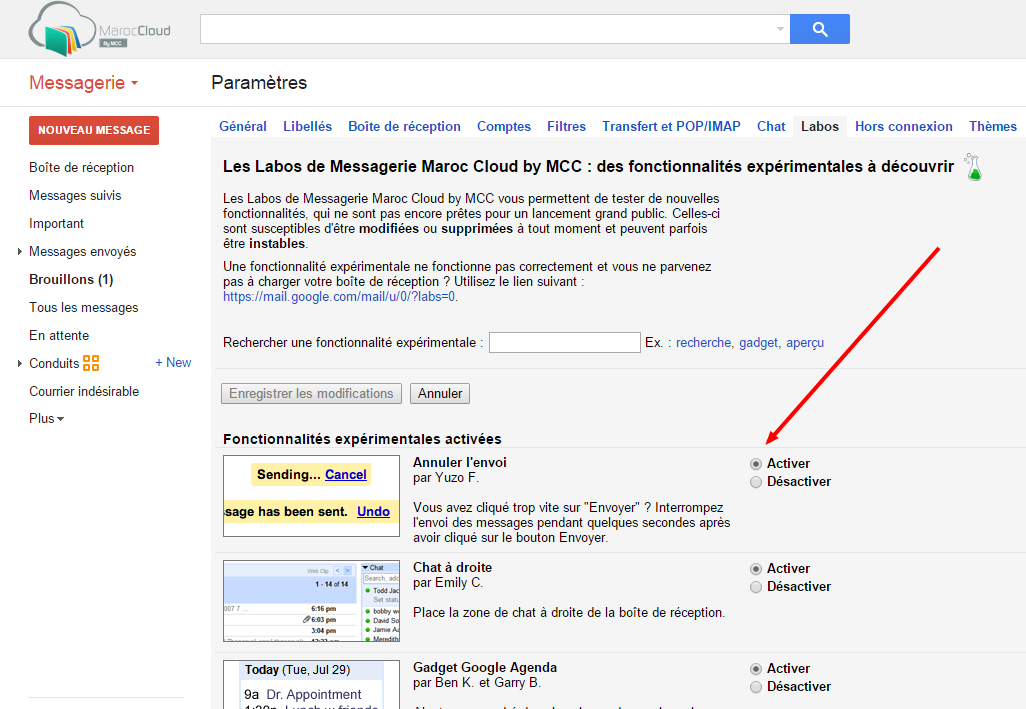Click the Gadget Google Agenda preview thumbnail
1026x709 pixels.
click(311, 684)
